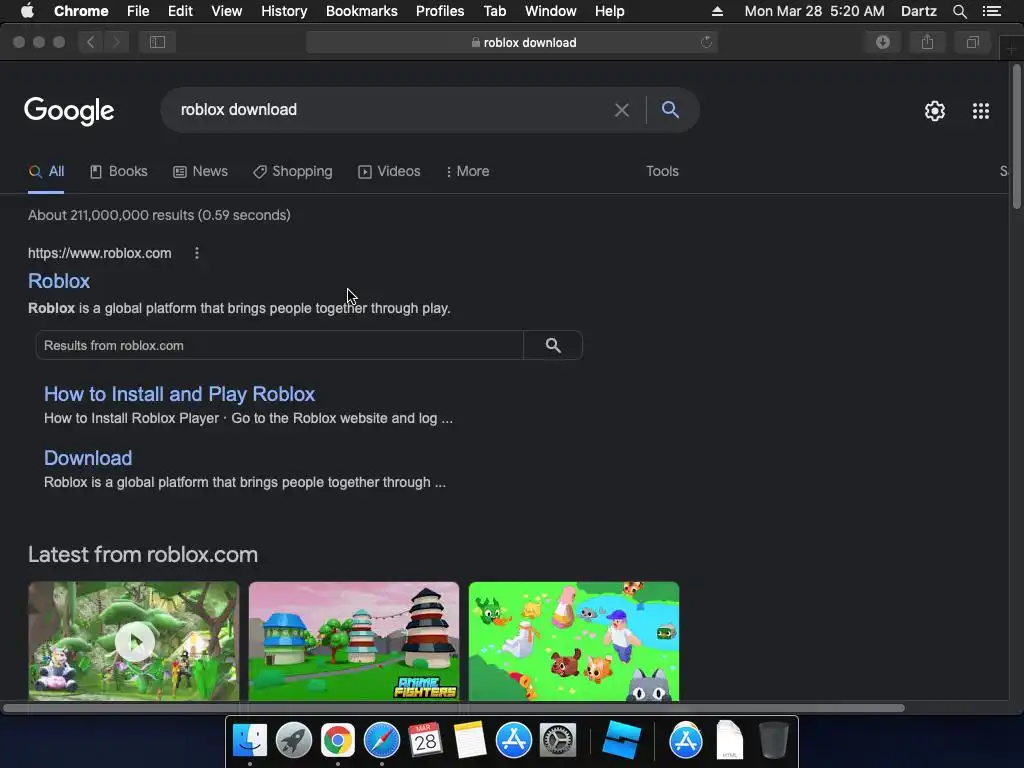Image resolution: width=1024 pixels, height=768 pixels.
Task: Open the colorful pets thumbnail
Action: [574, 641]
